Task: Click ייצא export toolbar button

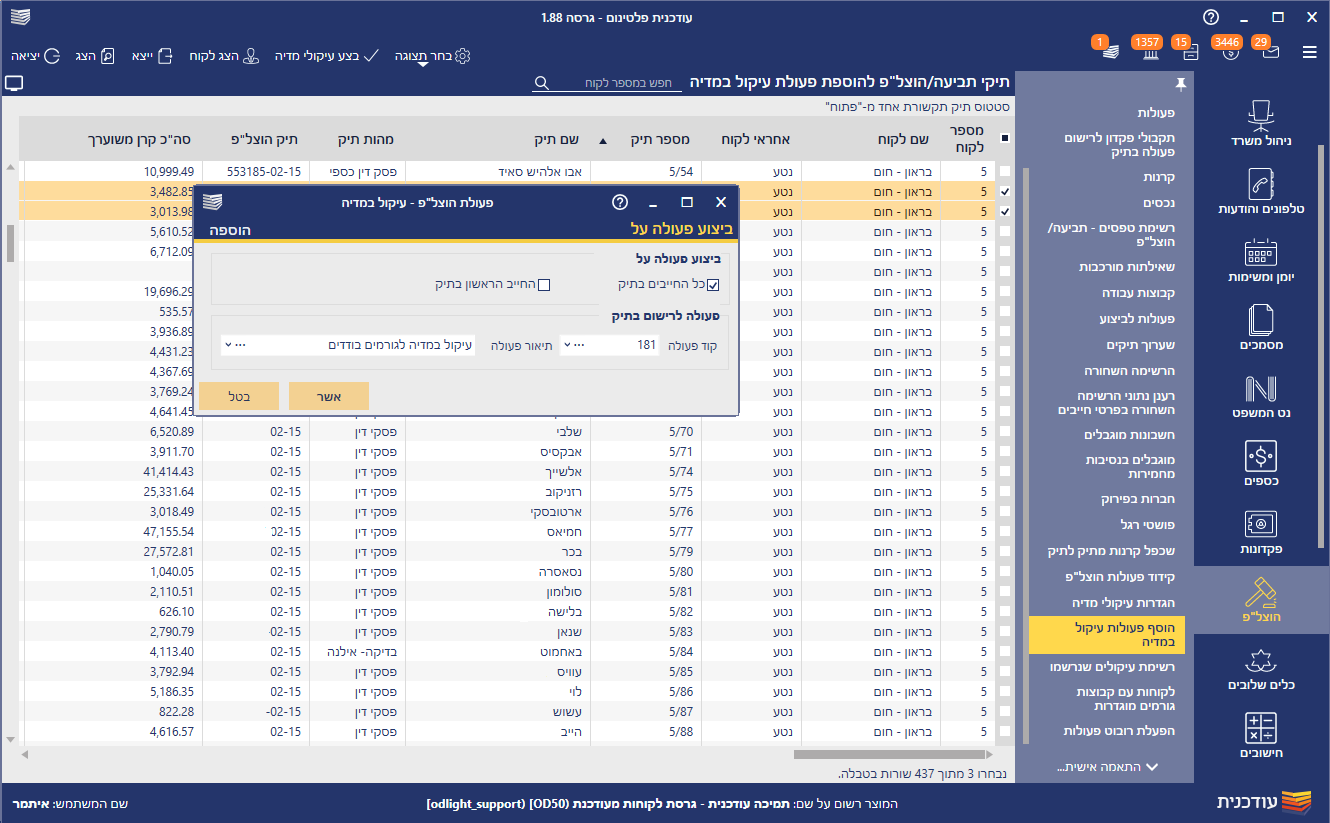Action: pos(154,56)
